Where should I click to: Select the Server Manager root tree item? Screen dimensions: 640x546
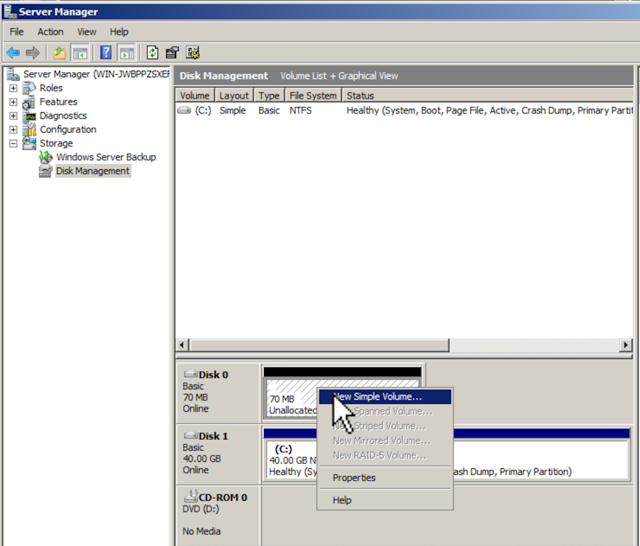tap(96, 74)
